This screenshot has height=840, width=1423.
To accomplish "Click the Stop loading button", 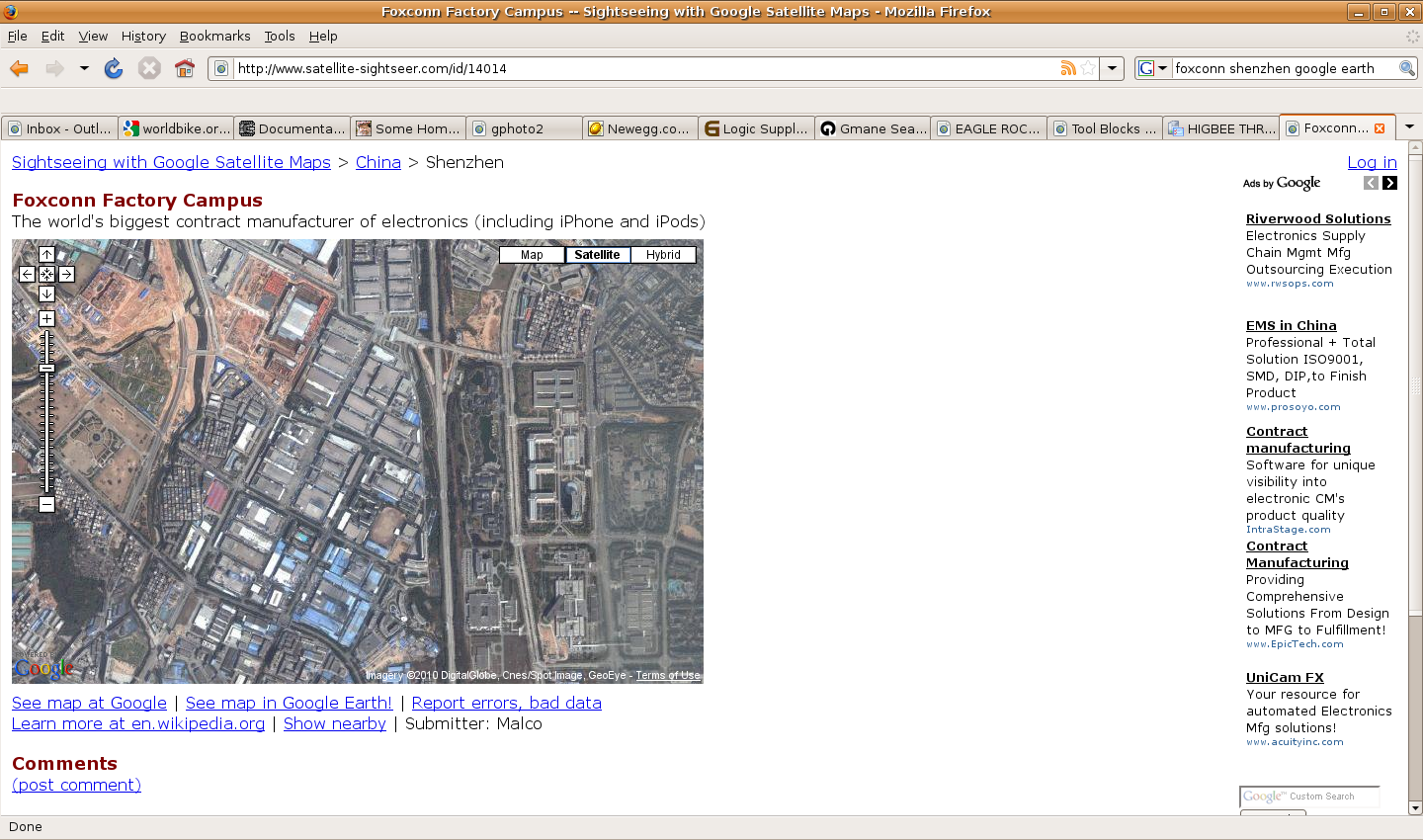I will click(x=149, y=68).
